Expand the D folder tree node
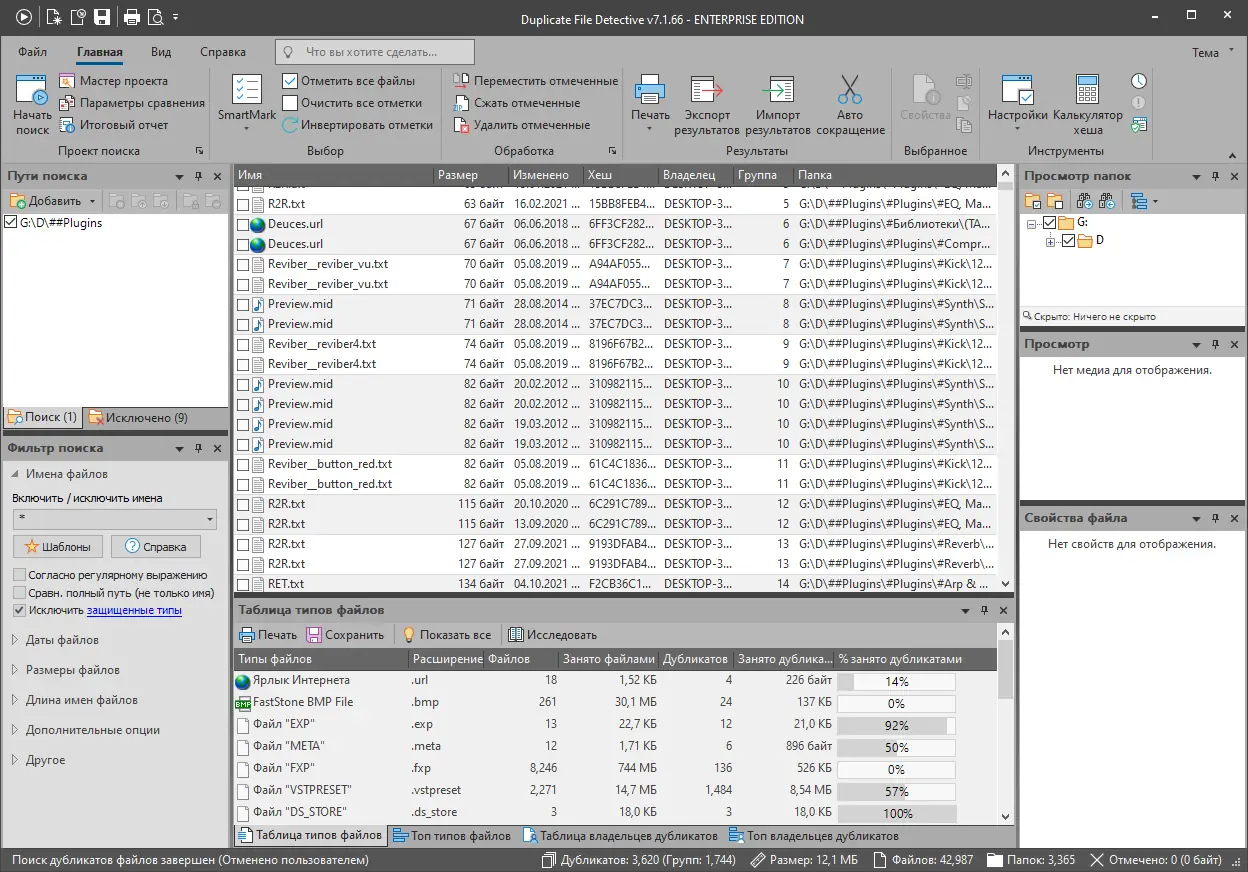1248x872 pixels. tap(1051, 241)
